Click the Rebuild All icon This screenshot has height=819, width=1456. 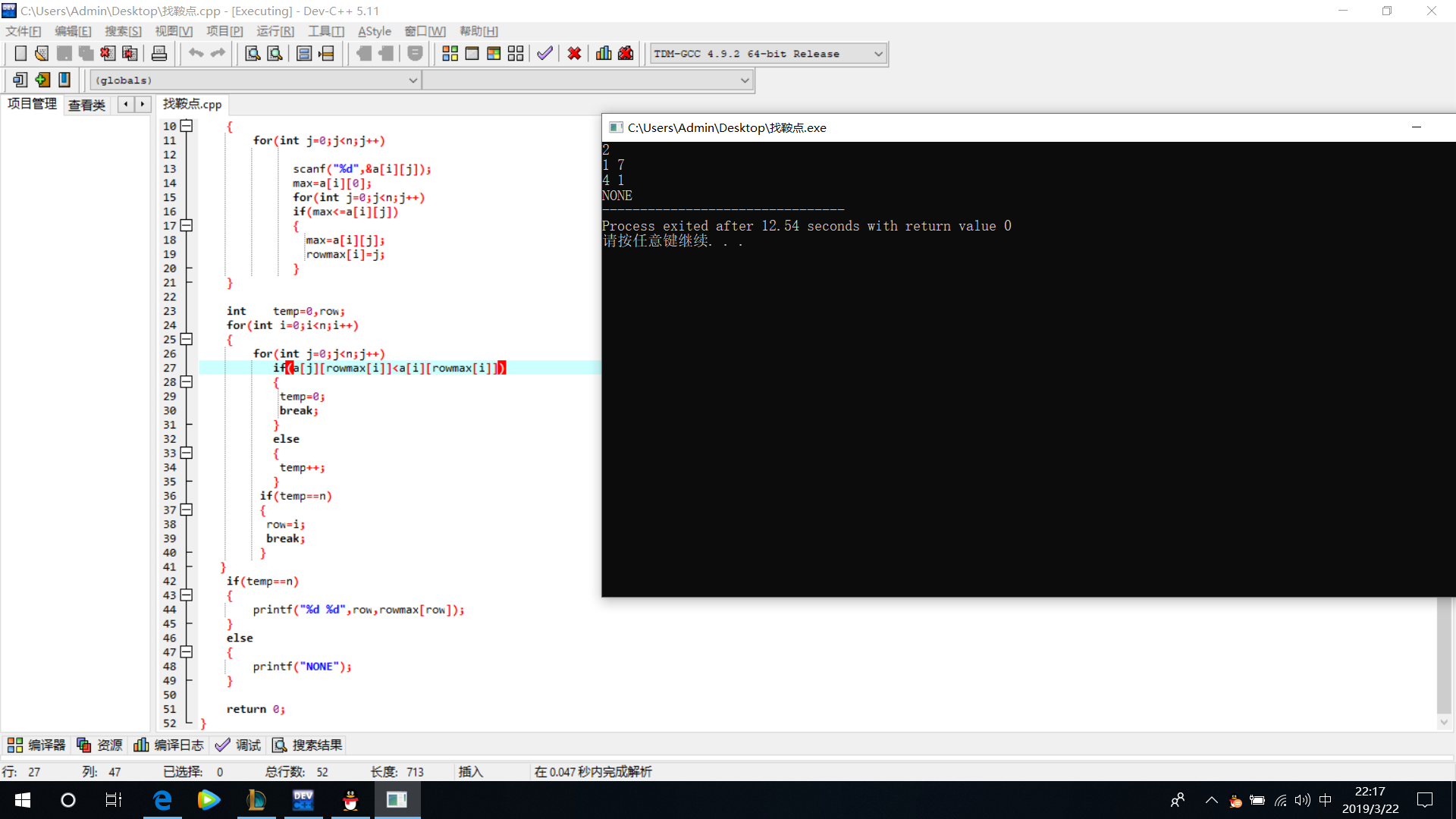pos(516,54)
